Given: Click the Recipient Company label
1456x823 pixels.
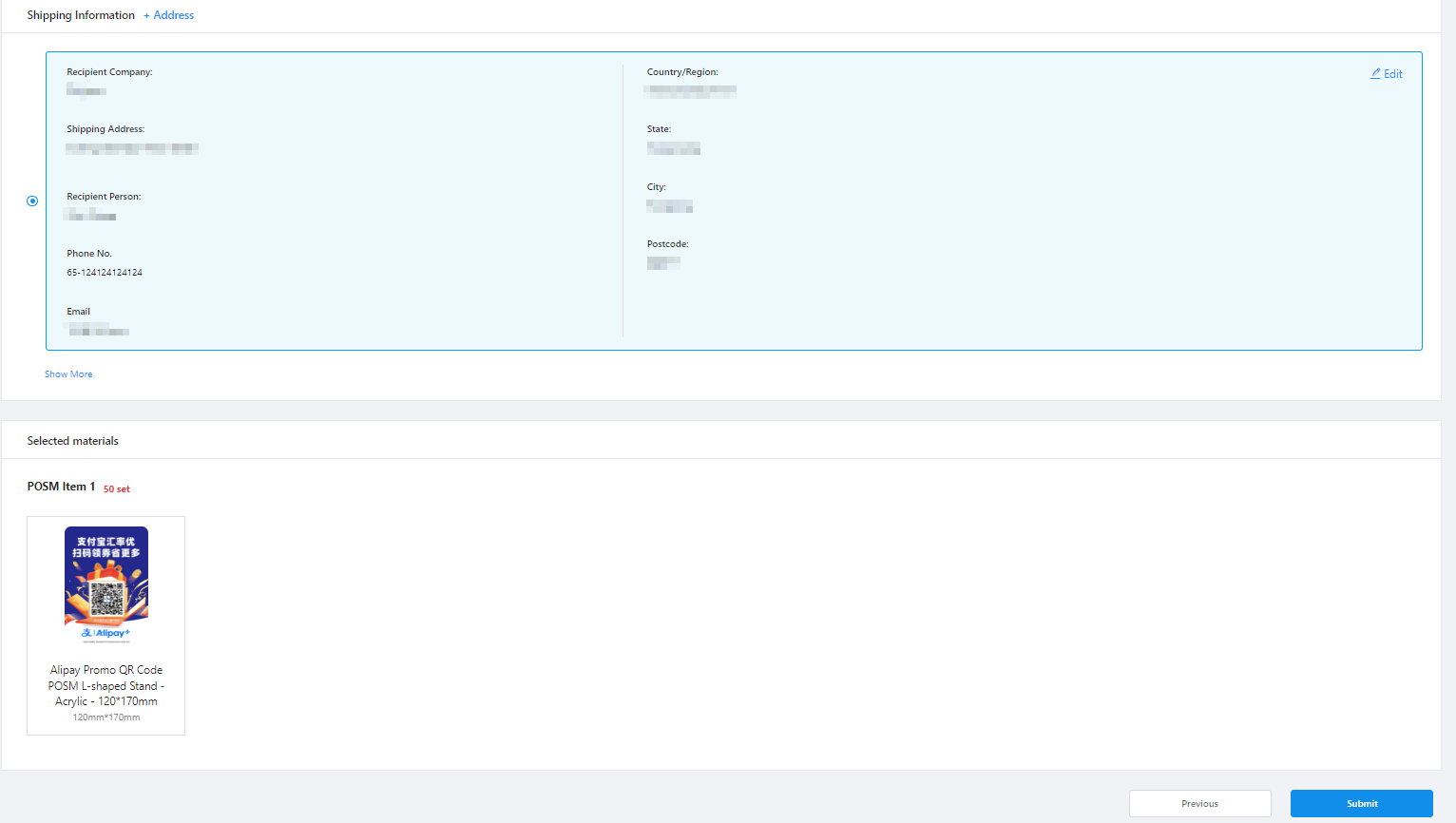Looking at the screenshot, I should 109,72.
